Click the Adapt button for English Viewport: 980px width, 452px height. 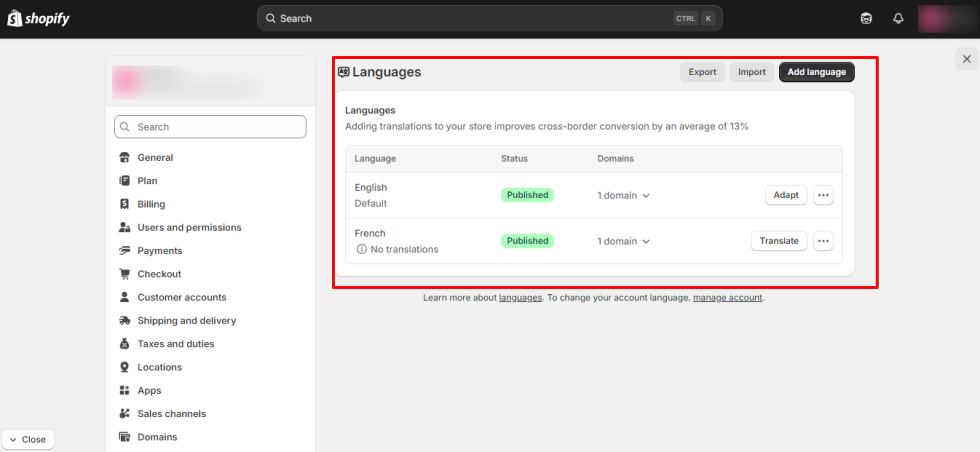point(786,195)
